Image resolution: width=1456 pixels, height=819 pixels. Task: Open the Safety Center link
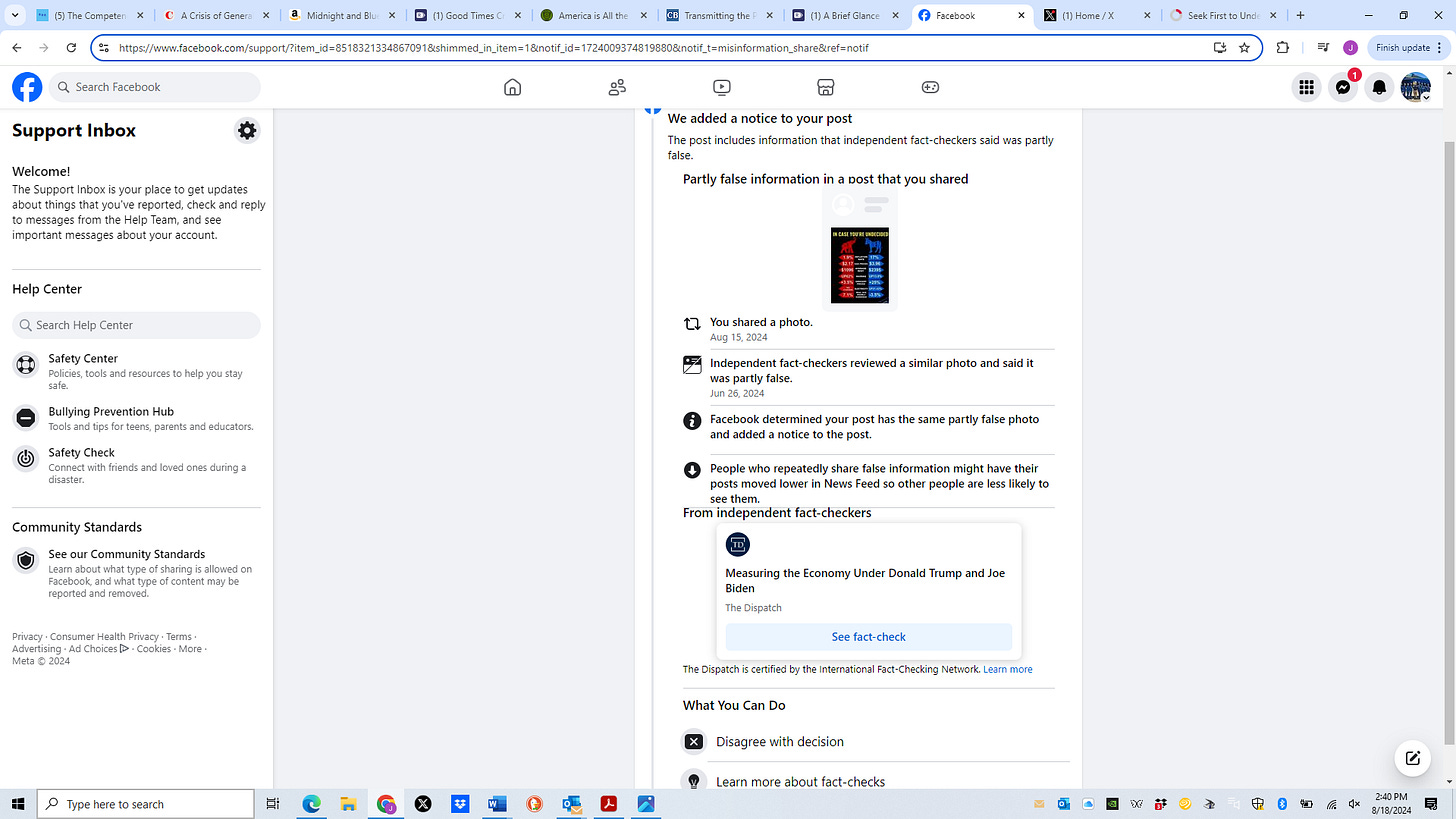(x=83, y=358)
